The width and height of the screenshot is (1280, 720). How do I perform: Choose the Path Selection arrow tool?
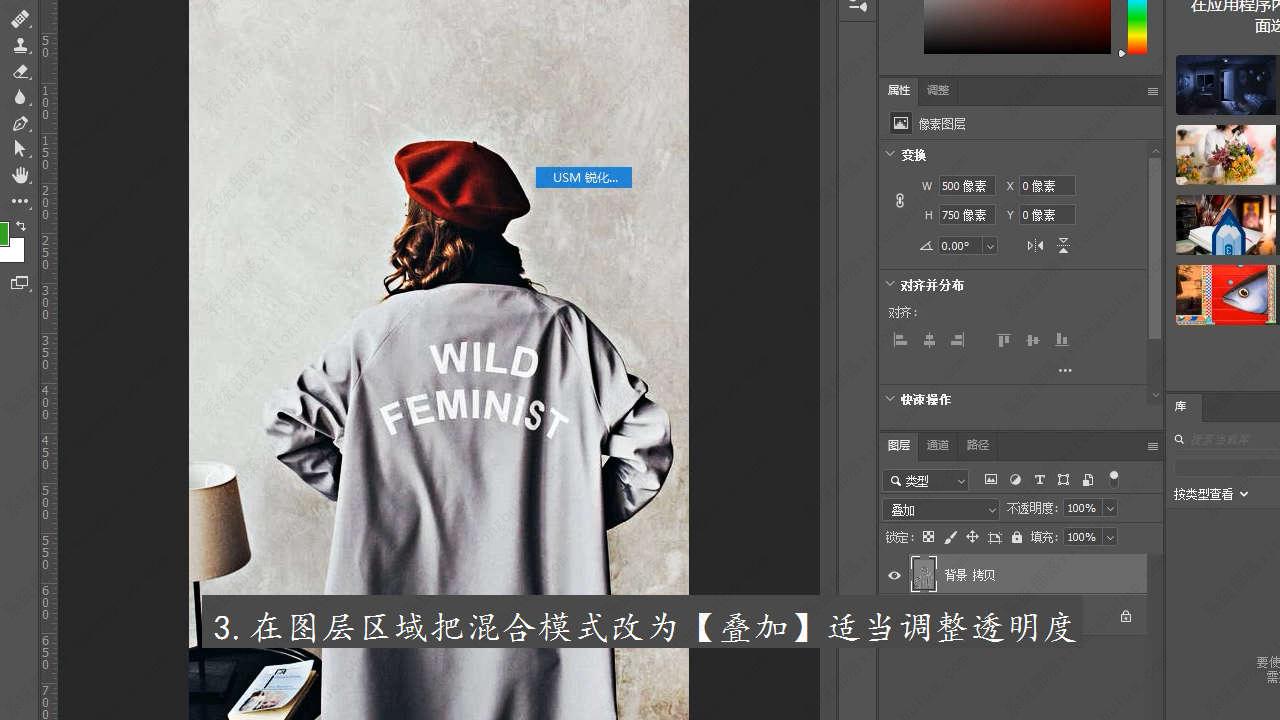[20, 149]
